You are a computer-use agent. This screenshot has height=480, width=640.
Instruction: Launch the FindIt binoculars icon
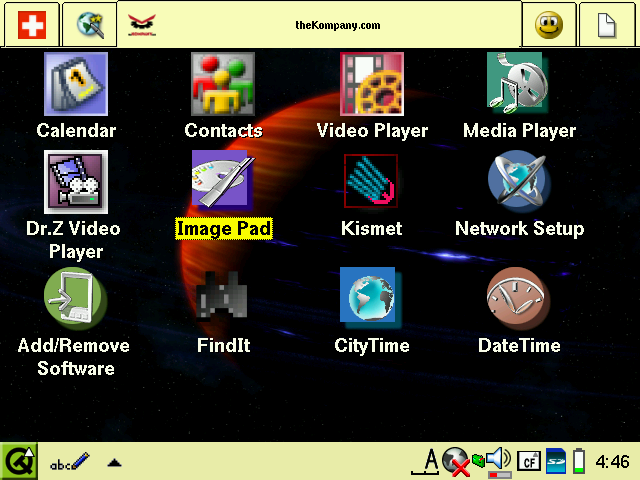(222, 295)
